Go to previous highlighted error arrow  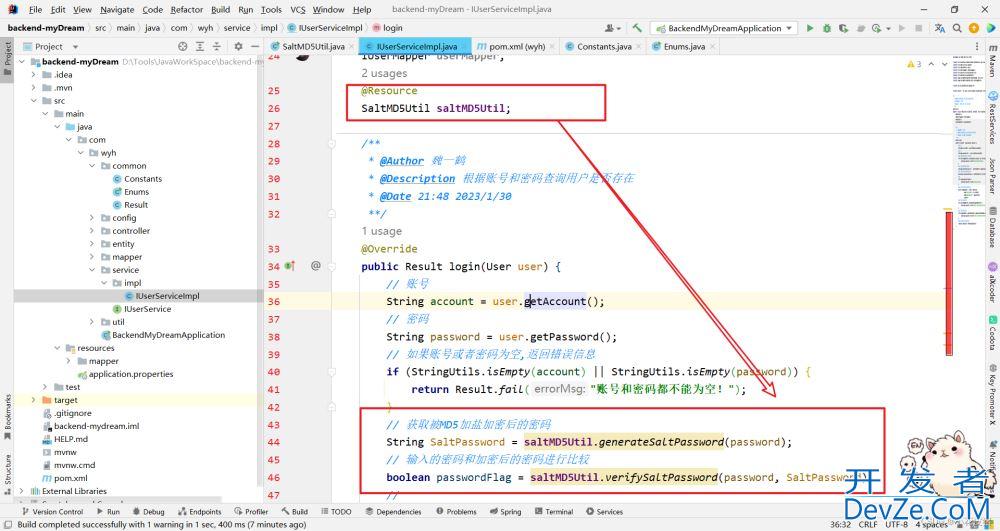pyautogui.click(x=932, y=64)
